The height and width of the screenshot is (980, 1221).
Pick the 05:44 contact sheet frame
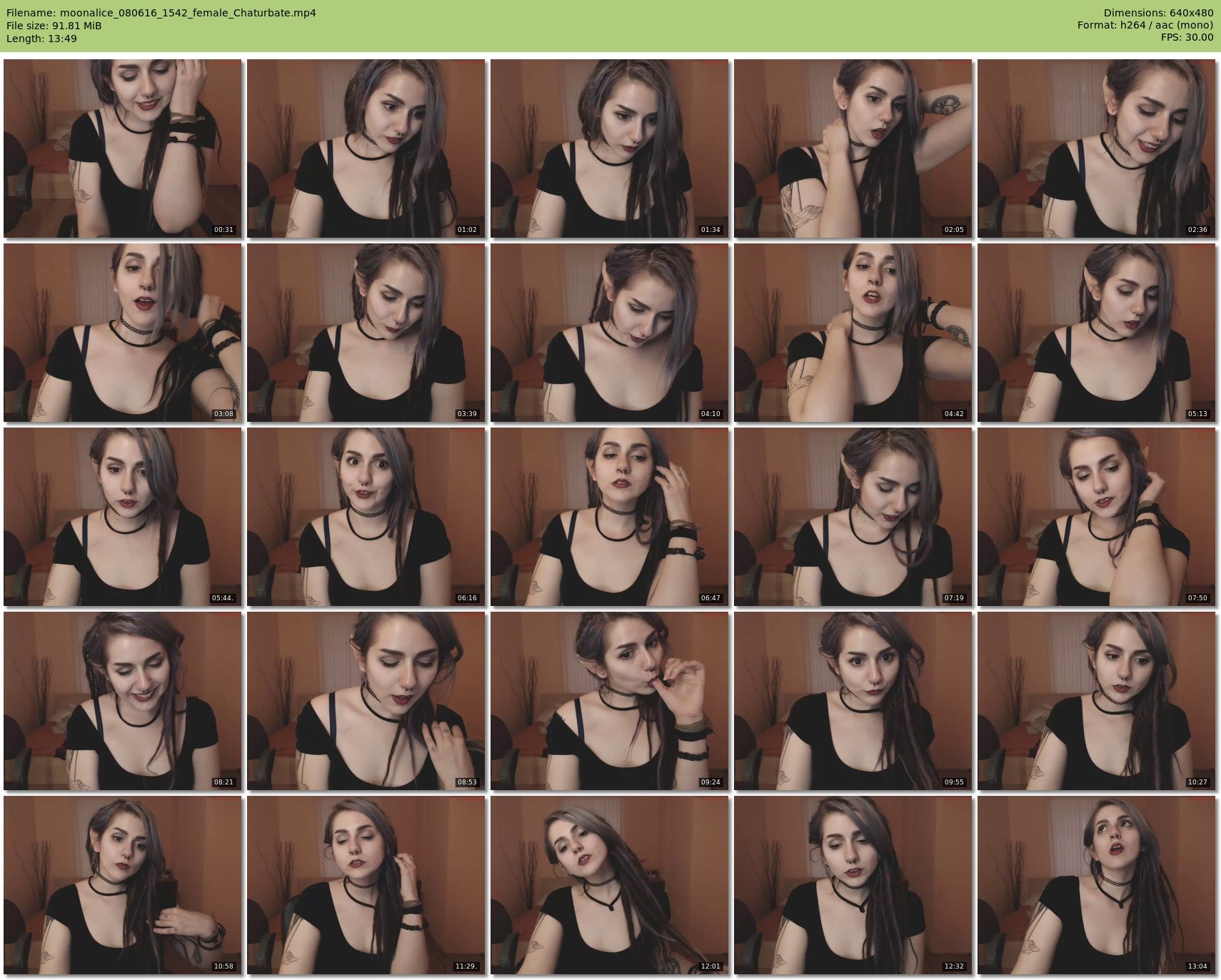(x=122, y=517)
